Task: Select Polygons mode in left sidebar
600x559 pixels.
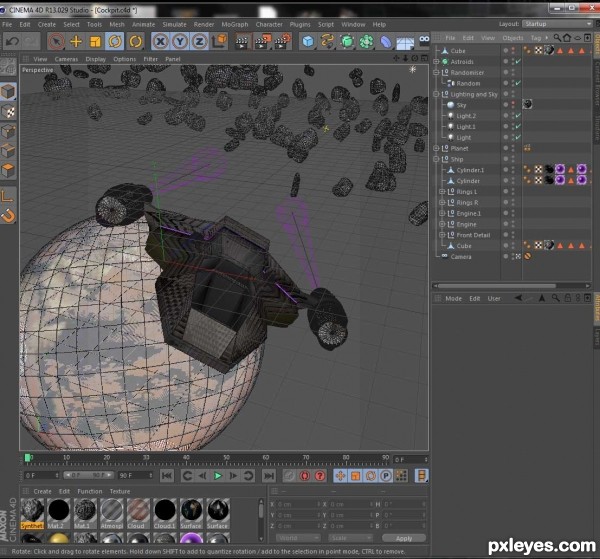Action: coord(8,170)
